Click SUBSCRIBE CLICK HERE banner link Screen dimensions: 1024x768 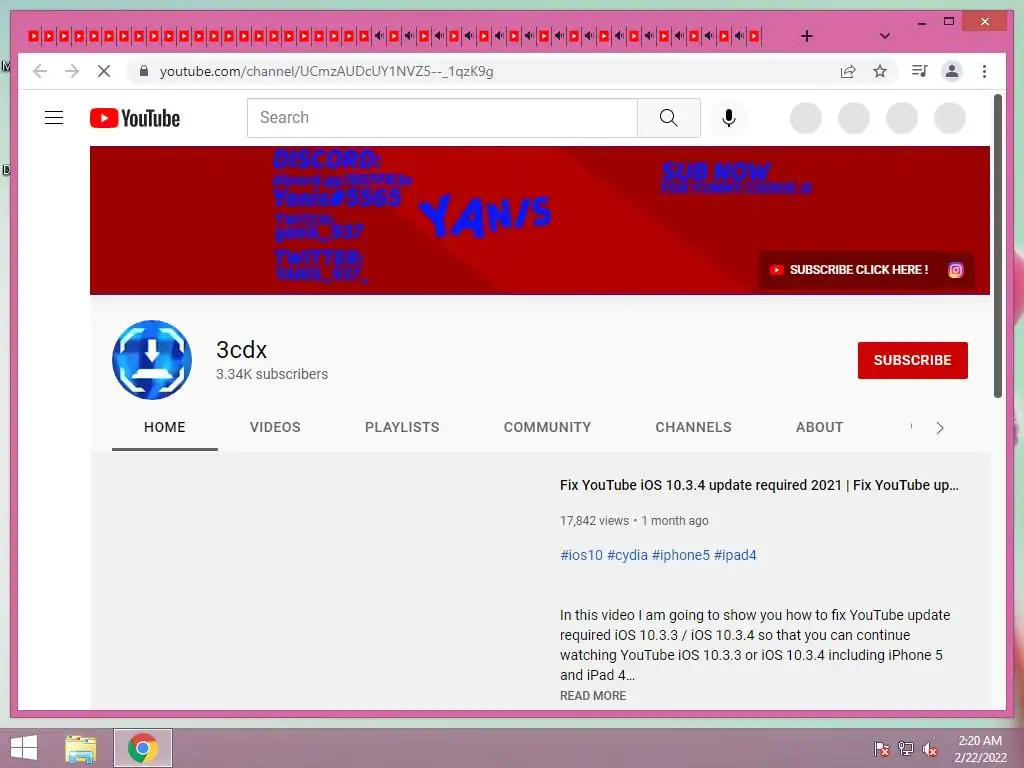coord(850,270)
